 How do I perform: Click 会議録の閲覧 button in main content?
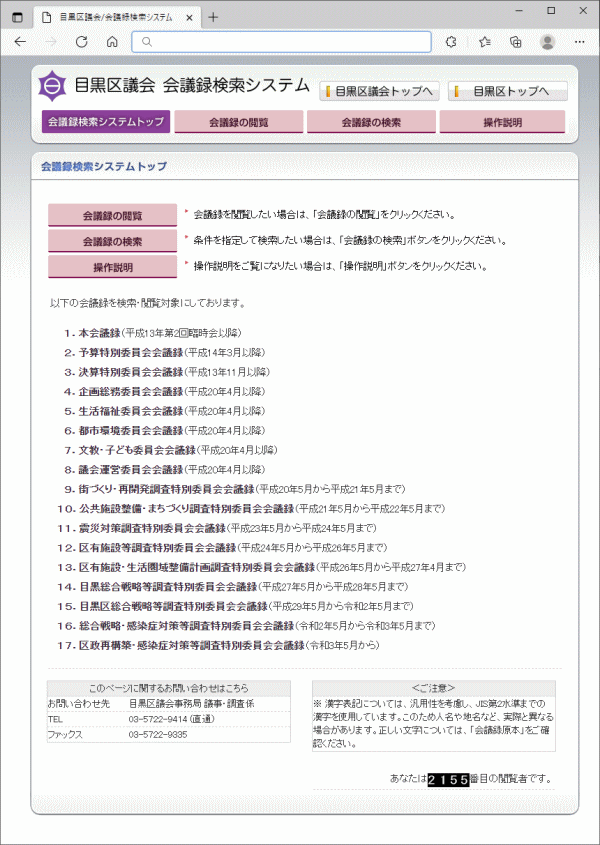pyautogui.click(x=113, y=216)
